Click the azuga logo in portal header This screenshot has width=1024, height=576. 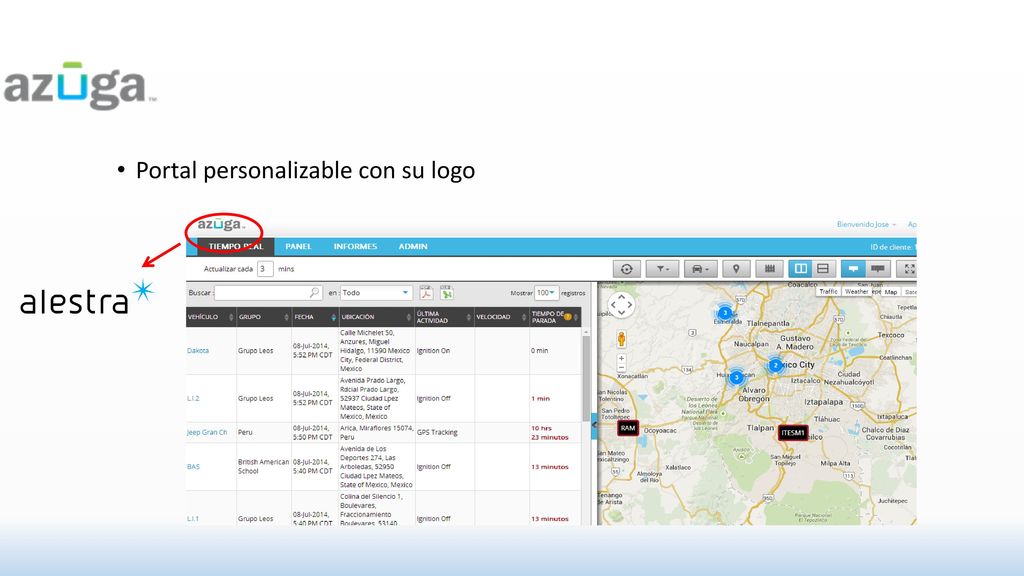(x=221, y=225)
